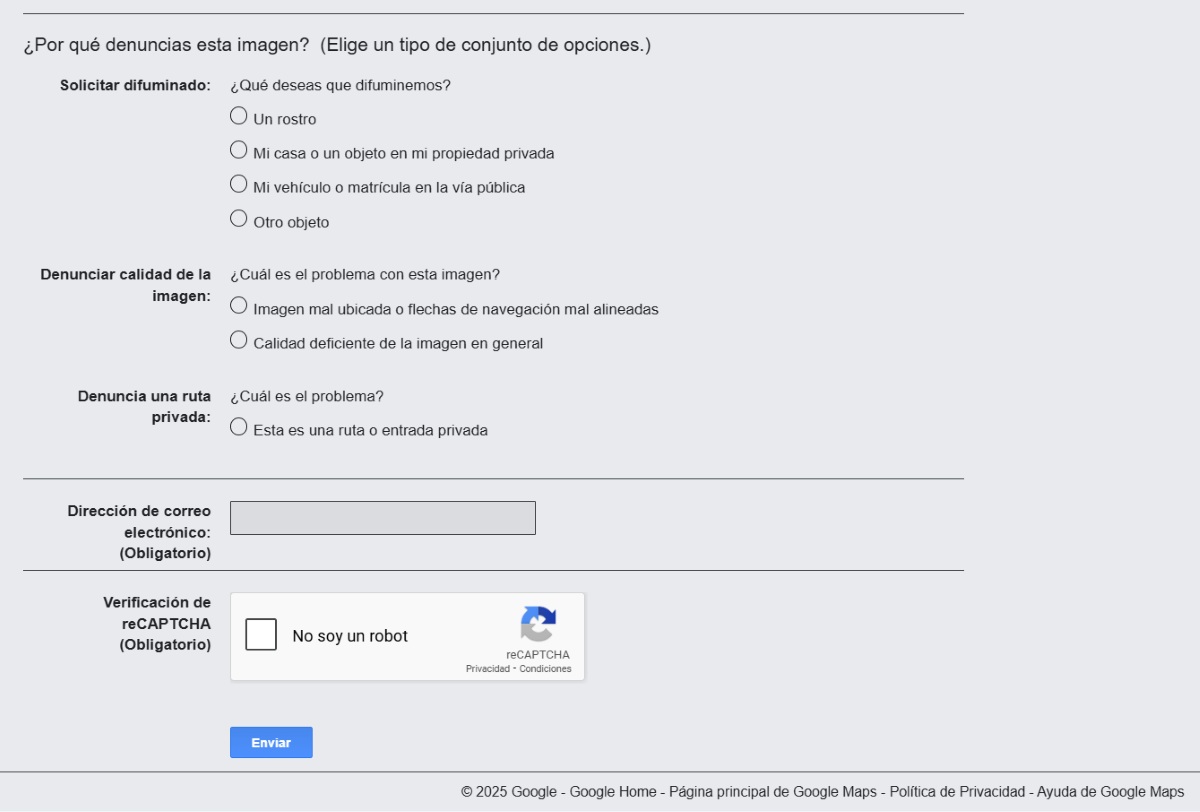This screenshot has height=812, width=1200.
Task: Open reCAPTCHA "Privacidad" link
Action: (x=487, y=669)
